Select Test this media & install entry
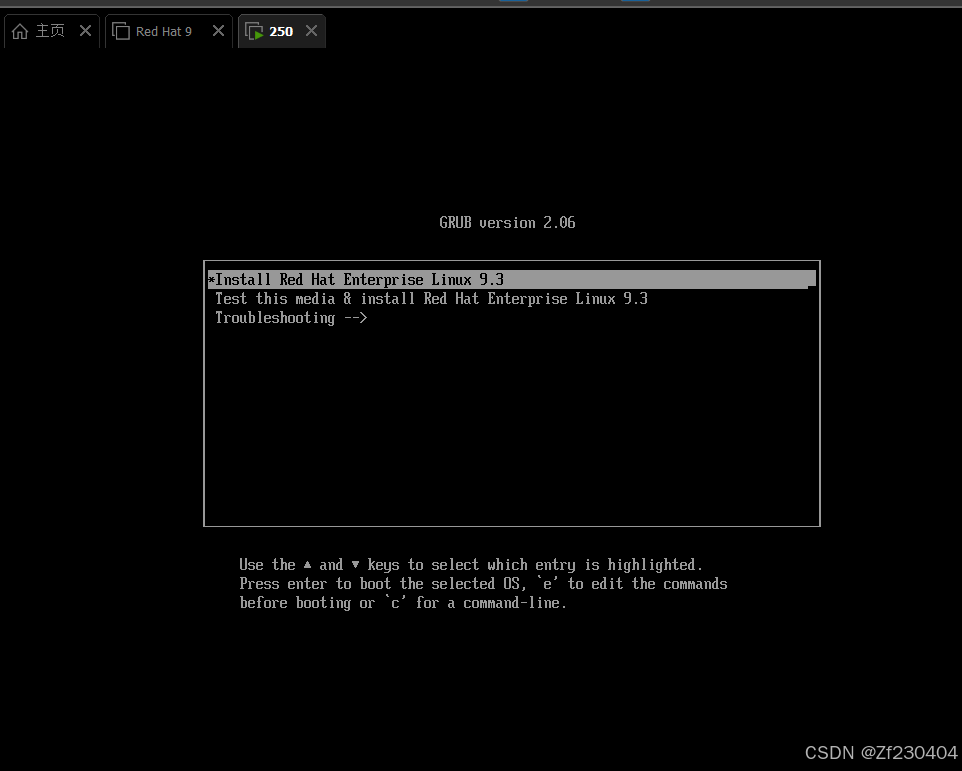This screenshot has height=771, width=962. click(431, 299)
